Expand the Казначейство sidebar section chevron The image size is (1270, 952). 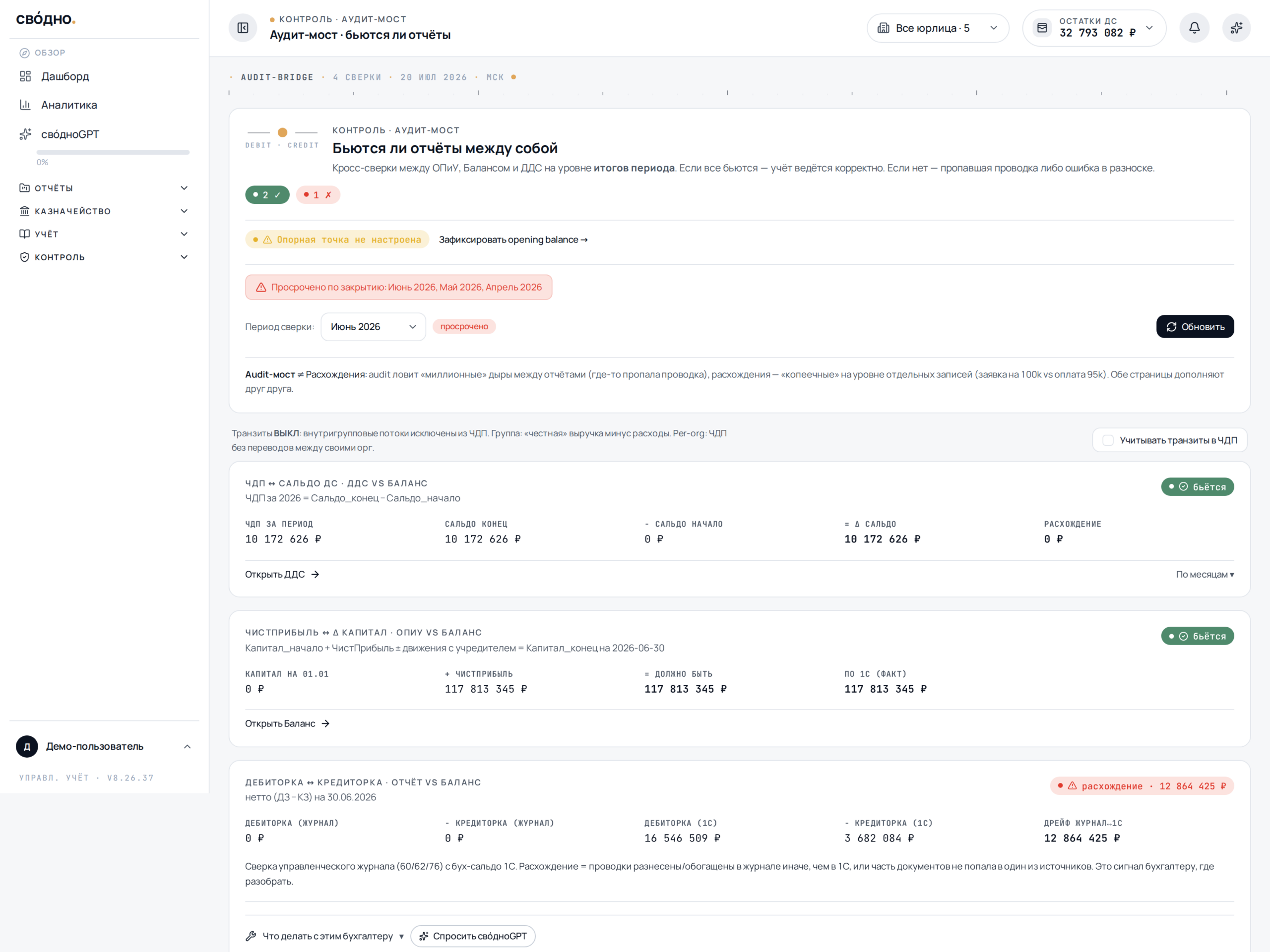pos(185,211)
